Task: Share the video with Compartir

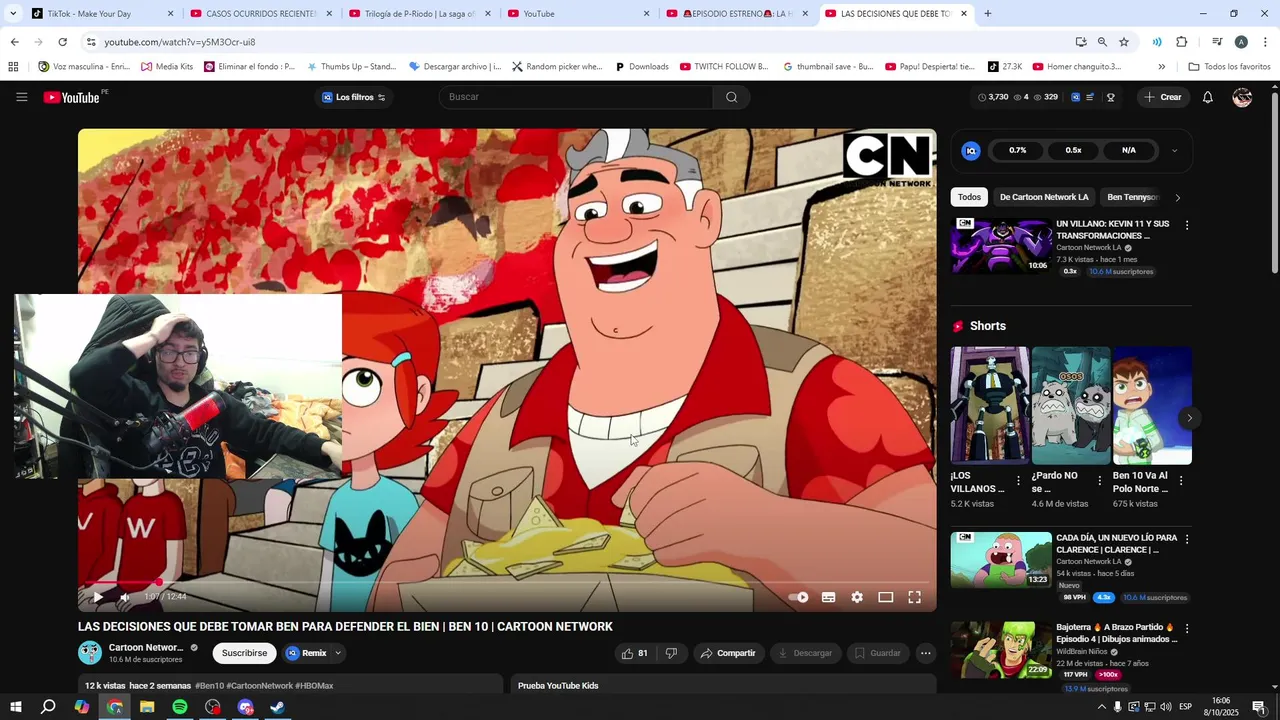Action: [728, 653]
